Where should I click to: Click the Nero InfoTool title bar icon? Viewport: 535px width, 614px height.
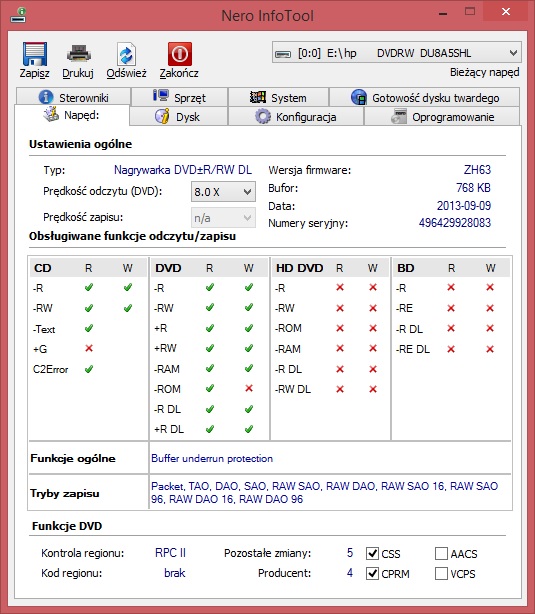pos(18,15)
